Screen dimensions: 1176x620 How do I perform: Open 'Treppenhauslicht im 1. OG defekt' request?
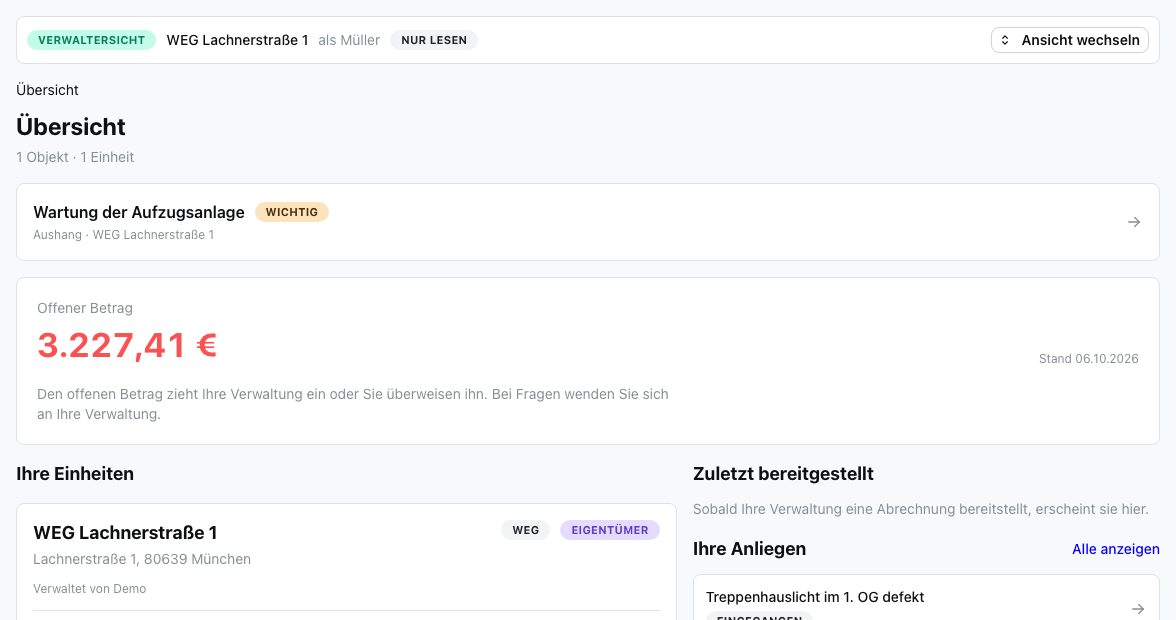926,598
